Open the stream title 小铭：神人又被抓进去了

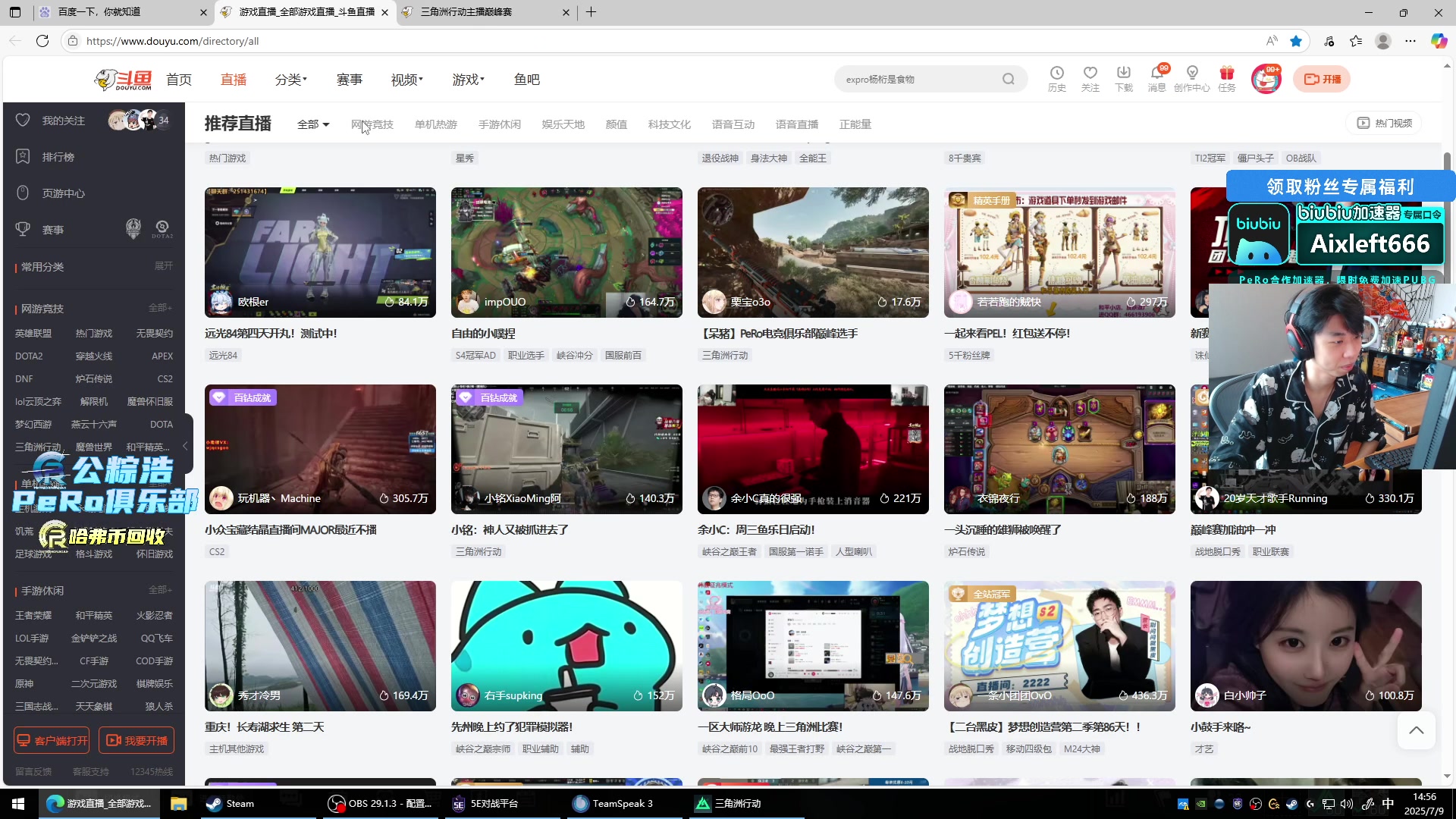(x=510, y=529)
